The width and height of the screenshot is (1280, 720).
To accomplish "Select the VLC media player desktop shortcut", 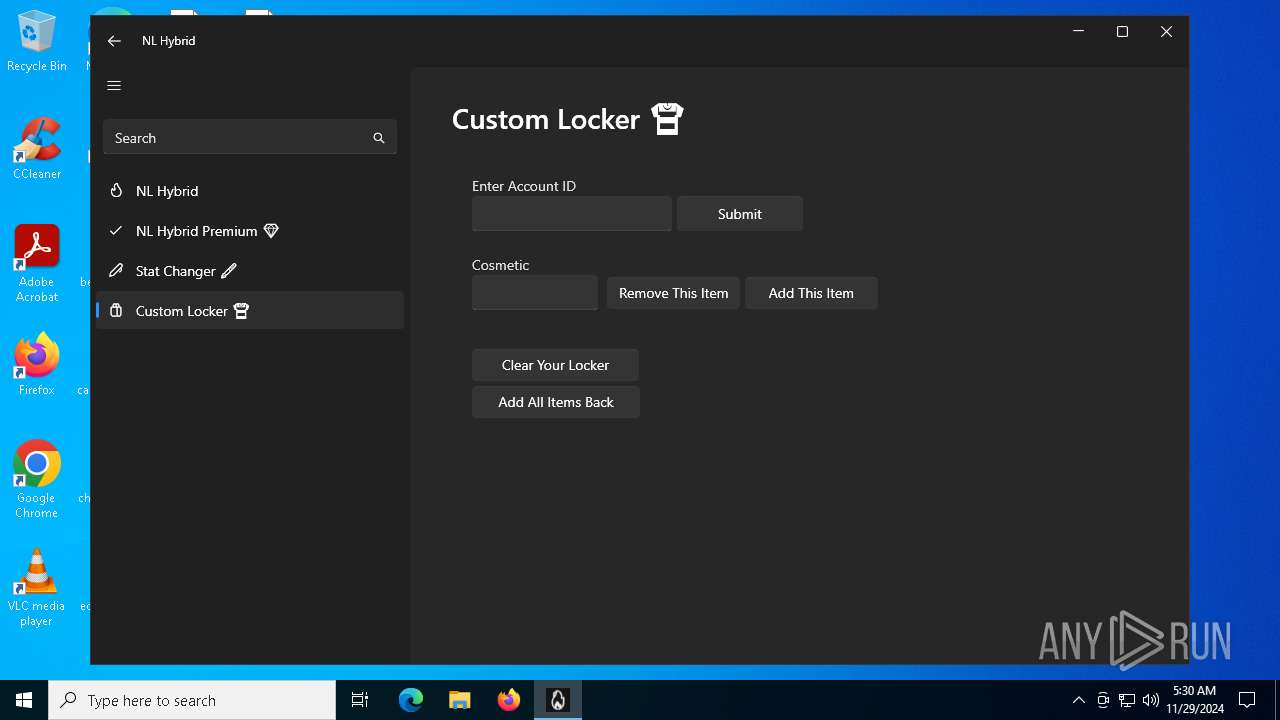I will click(x=37, y=588).
